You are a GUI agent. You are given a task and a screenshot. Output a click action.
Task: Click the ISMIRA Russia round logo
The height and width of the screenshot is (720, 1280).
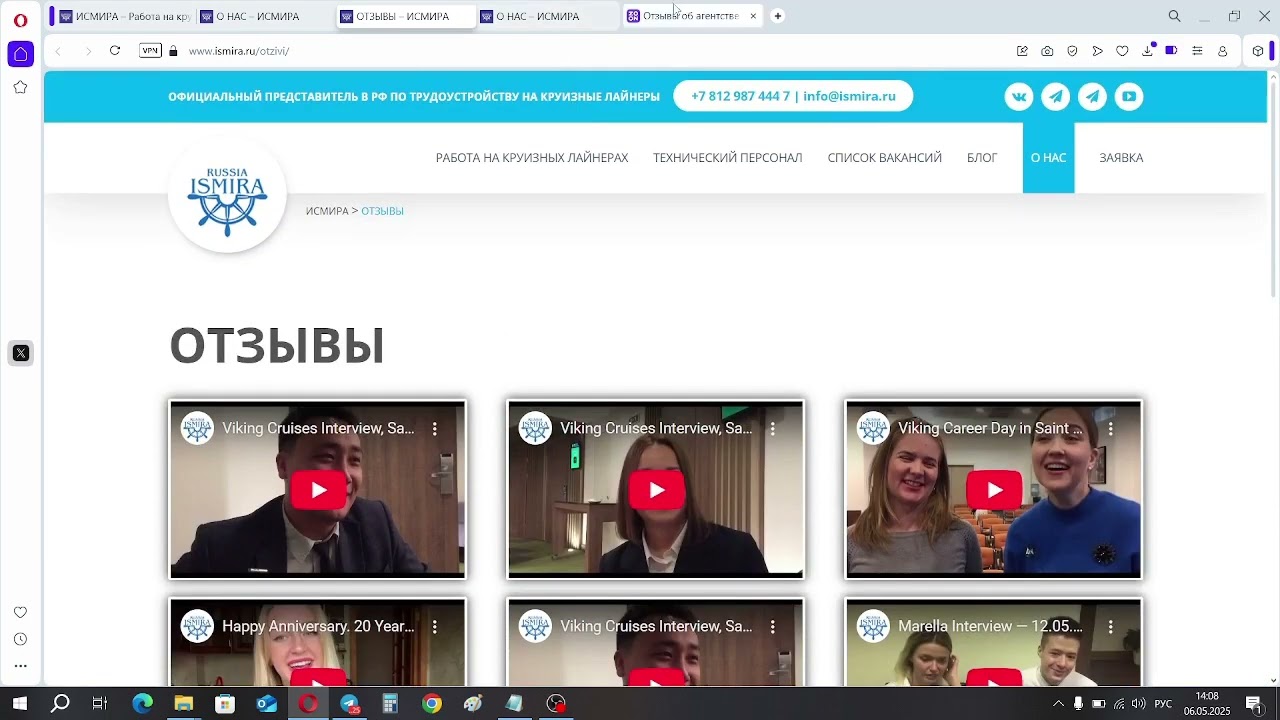coord(228,193)
